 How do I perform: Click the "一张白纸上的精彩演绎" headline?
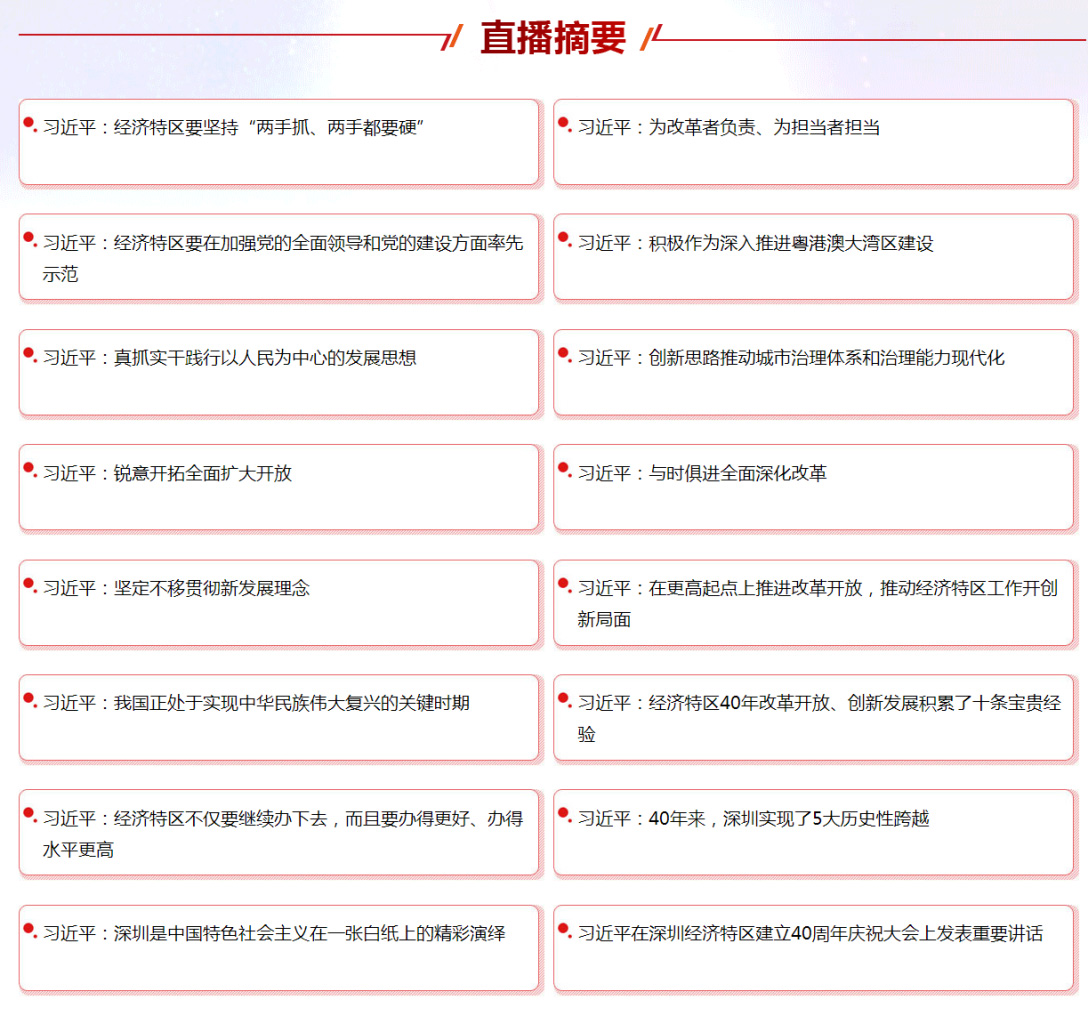tap(274, 934)
